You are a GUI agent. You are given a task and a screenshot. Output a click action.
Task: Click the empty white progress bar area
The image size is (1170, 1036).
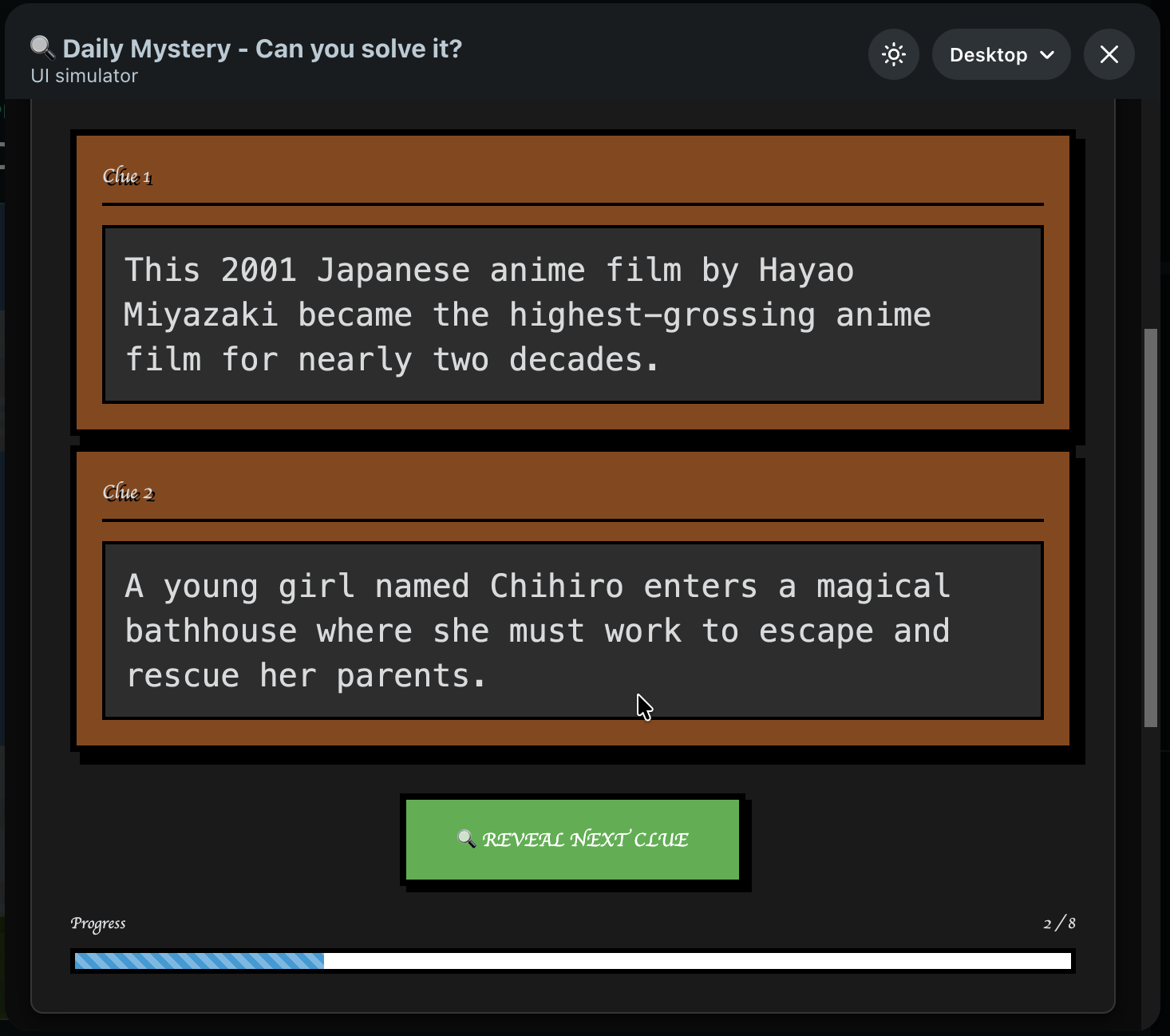coord(698,961)
